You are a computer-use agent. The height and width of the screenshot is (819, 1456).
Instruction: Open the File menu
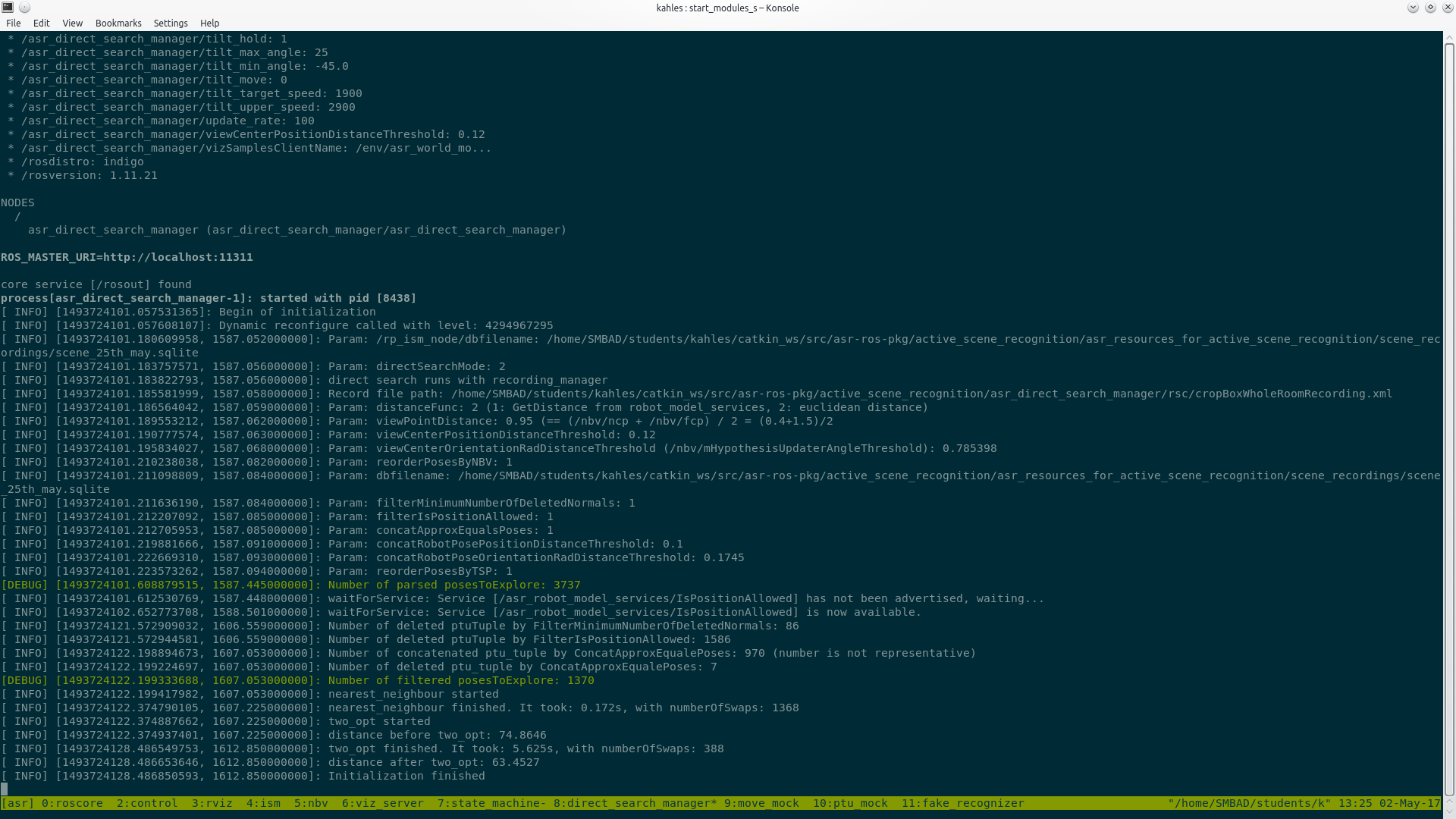point(14,24)
